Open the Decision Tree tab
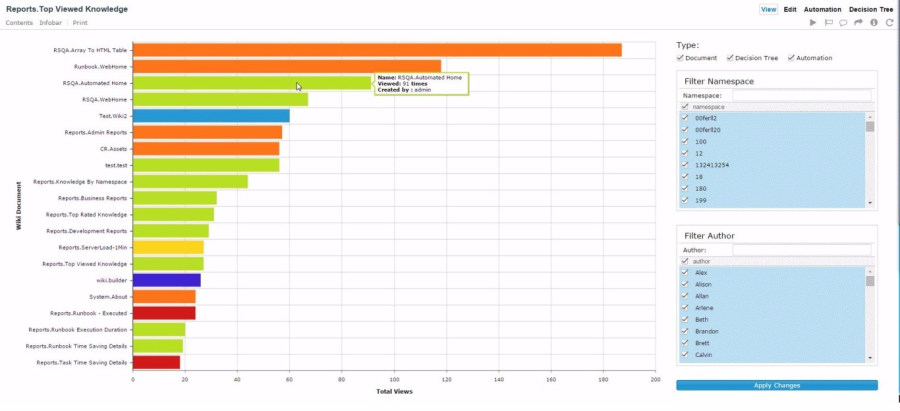The height and width of the screenshot is (411, 900). pyautogui.click(x=870, y=9)
